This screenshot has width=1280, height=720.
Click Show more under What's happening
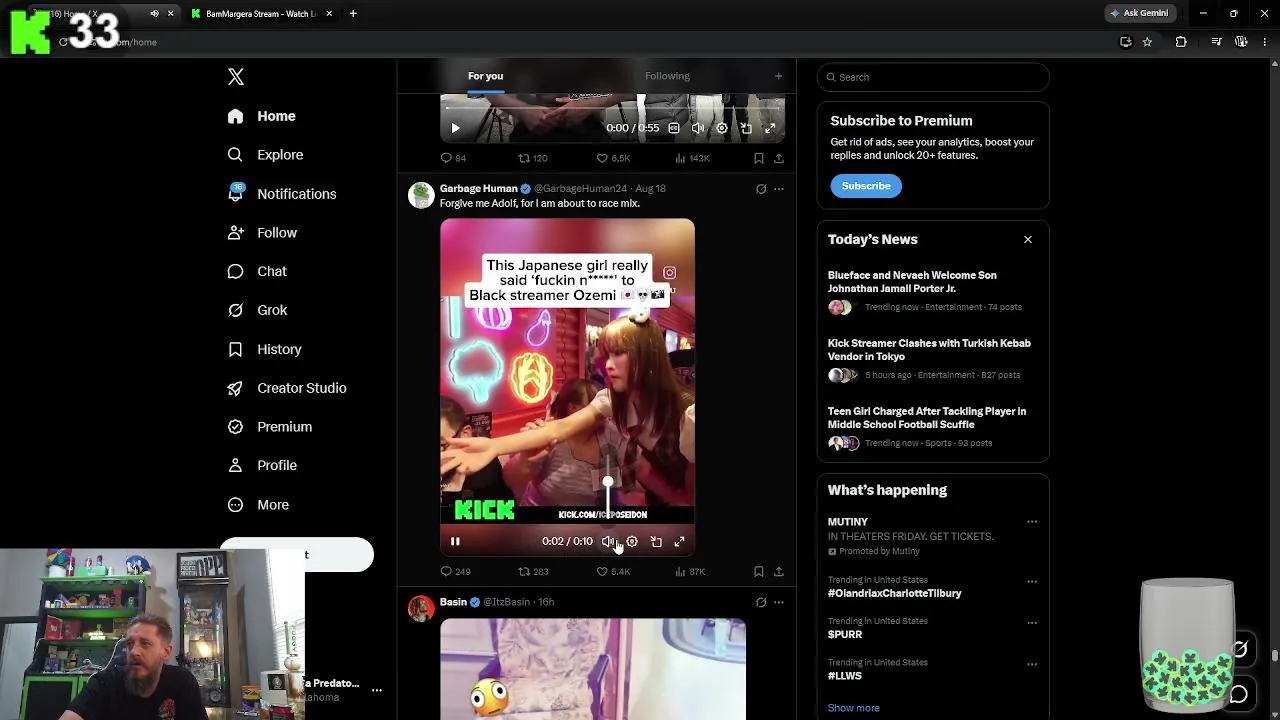point(854,708)
